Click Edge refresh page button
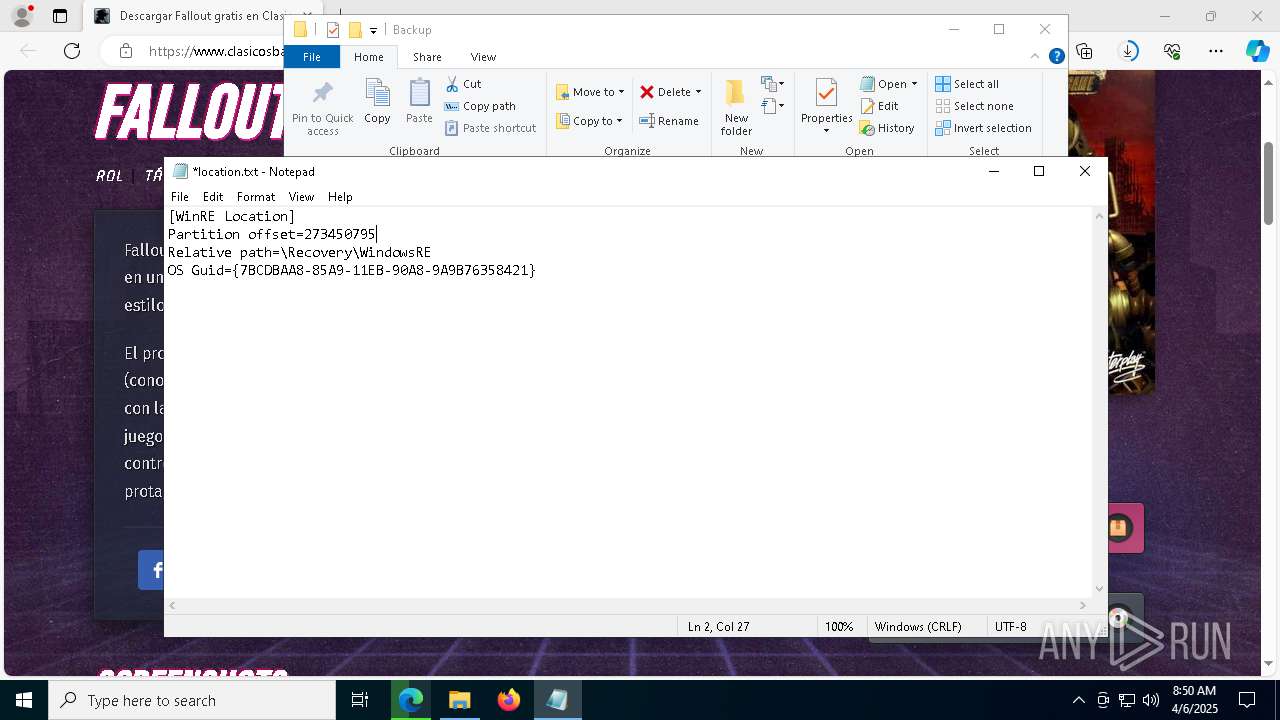The image size is (1280, 720). tap(72, 51)
